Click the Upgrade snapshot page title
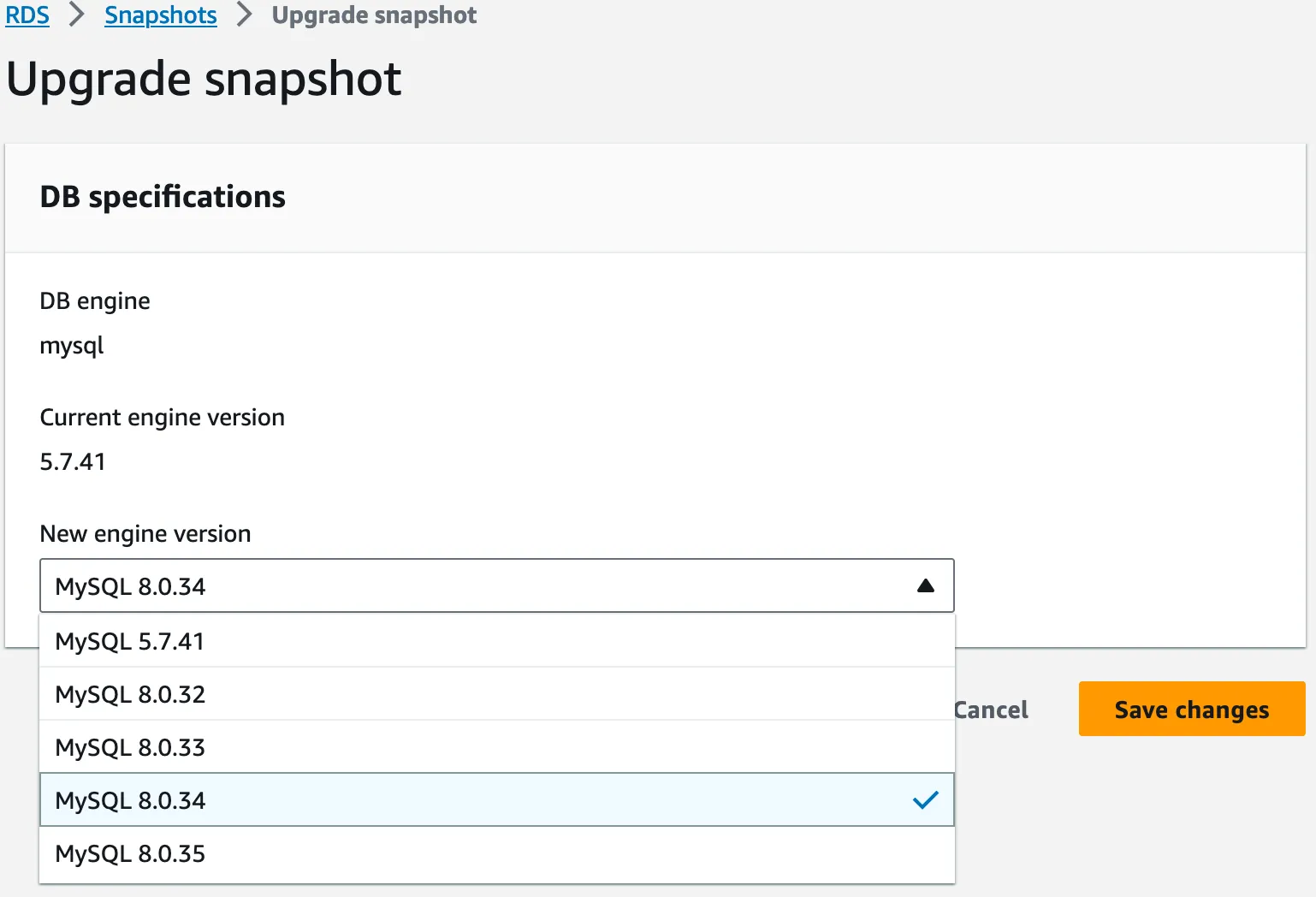 click(x=204, y=79)
